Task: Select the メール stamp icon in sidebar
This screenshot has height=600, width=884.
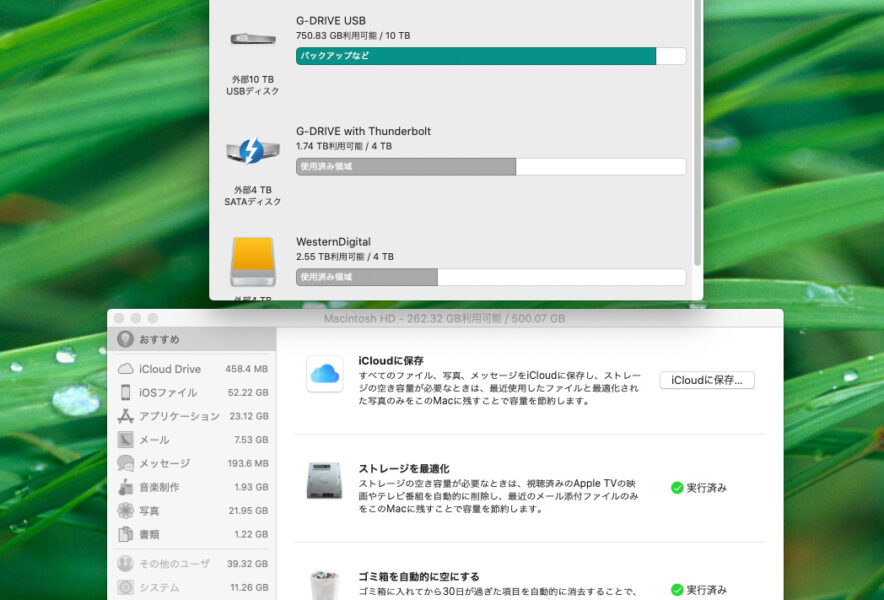Action: coord(125,440)
